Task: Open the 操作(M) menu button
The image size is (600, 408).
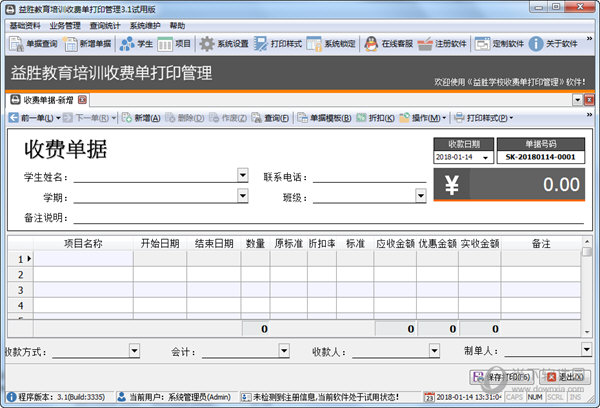Action: 423,118
